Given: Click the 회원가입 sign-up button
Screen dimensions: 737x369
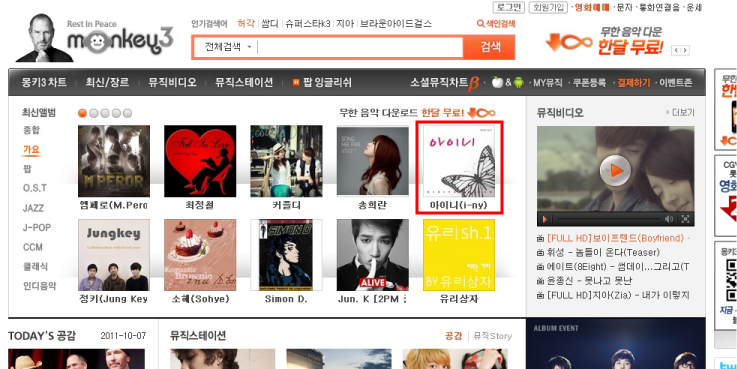Looking at the screenshot, I should tap(548, 7).
